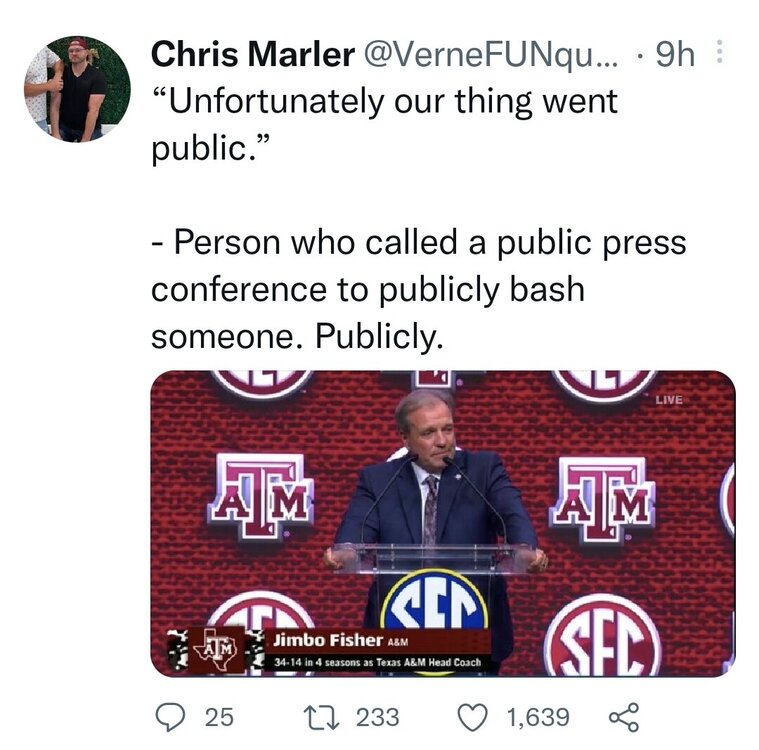Click the retweet count of 233
The height and width of the screenshot is (750, 759).
coord(377,717)
